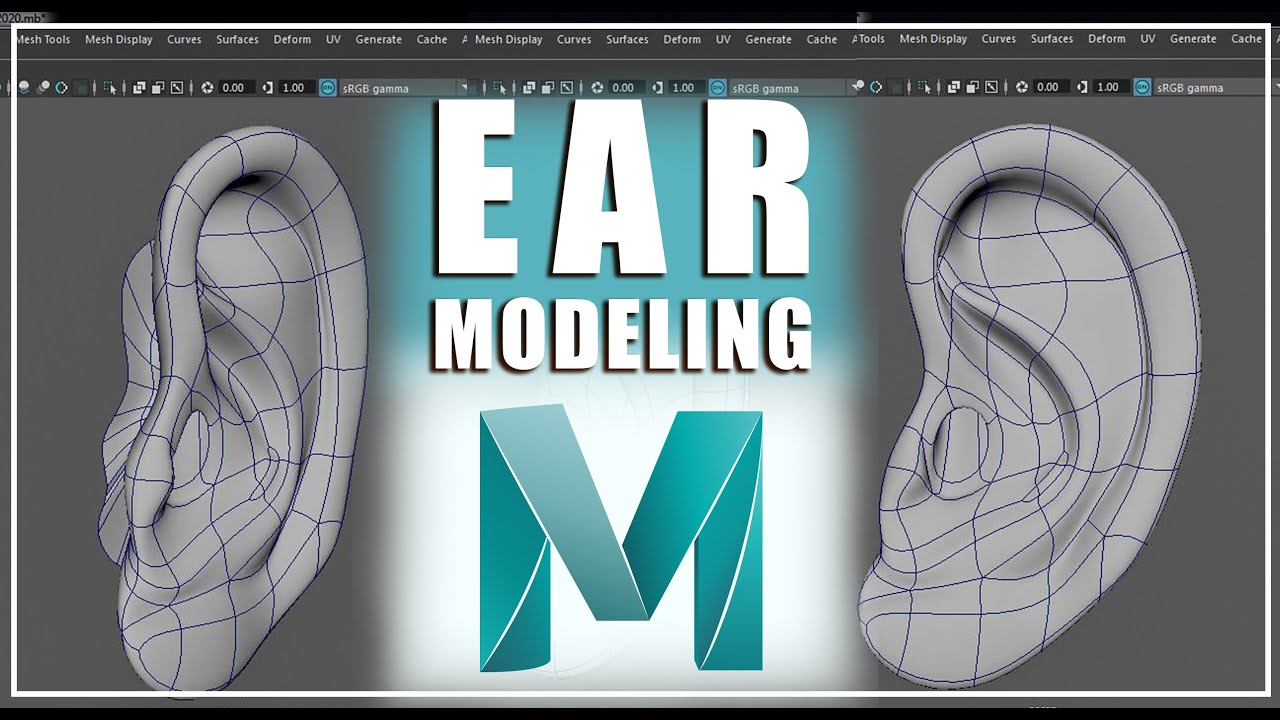Click the Gamma icon in middle panel
This screenshot has height=720, width=1280.
pyautogui.click(x=658, y=87)
